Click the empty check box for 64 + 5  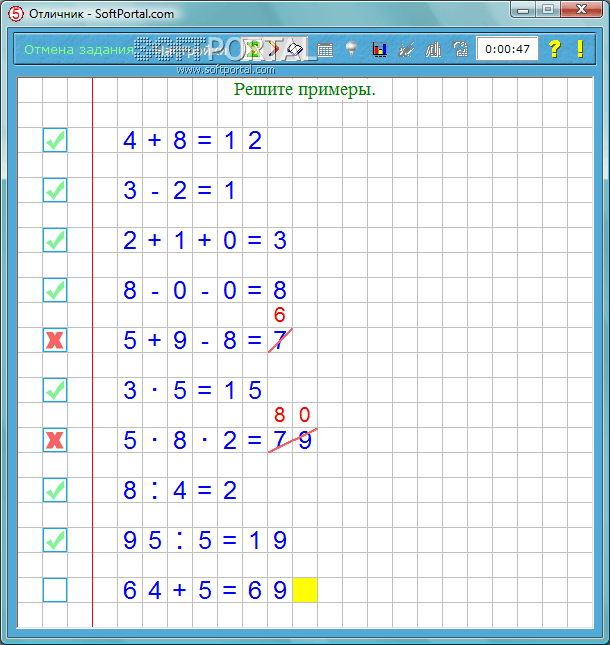point(55,590)
